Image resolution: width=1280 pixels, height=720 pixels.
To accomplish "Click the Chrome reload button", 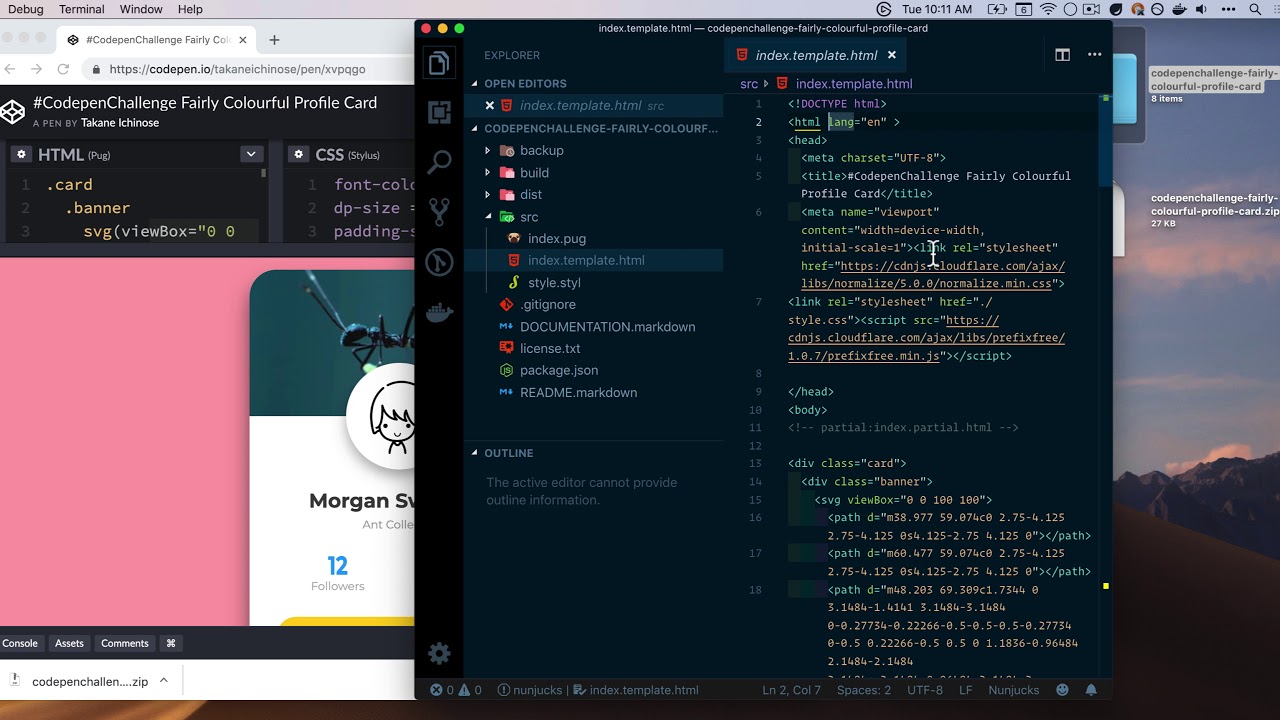I will point(63,69).
